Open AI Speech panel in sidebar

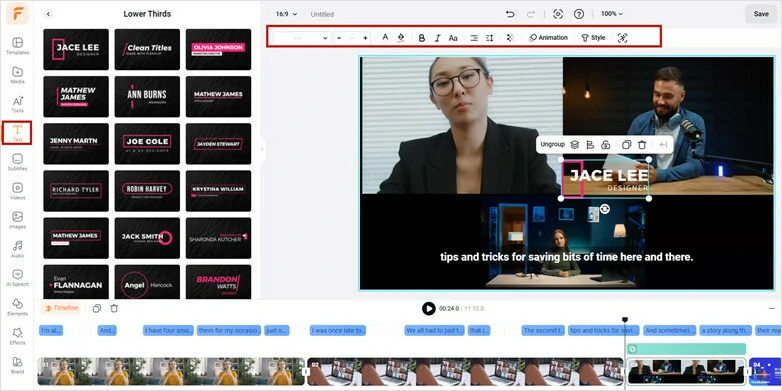17,278
